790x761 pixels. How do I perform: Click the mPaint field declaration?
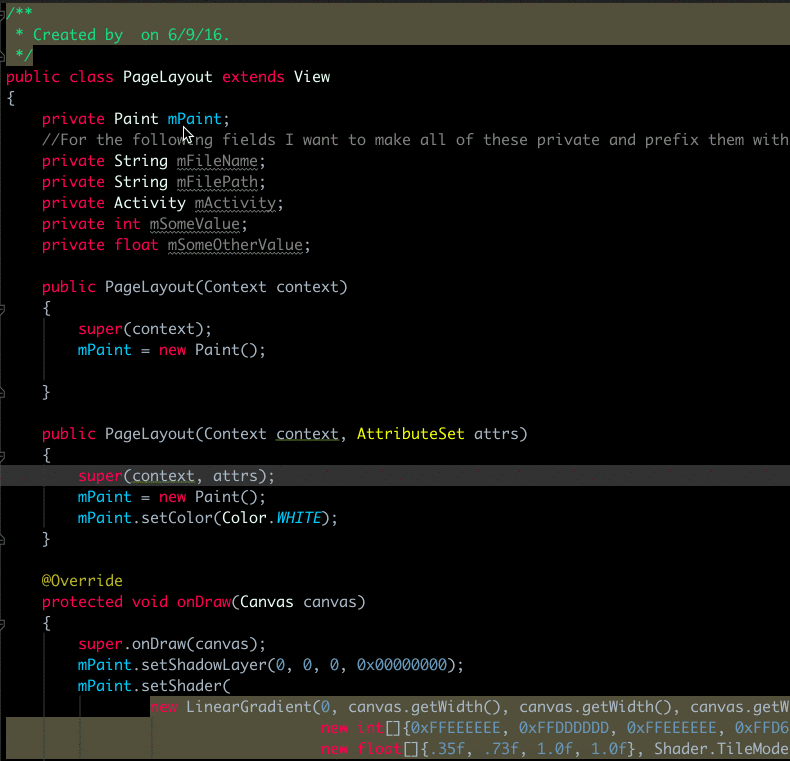coord(194,119)
